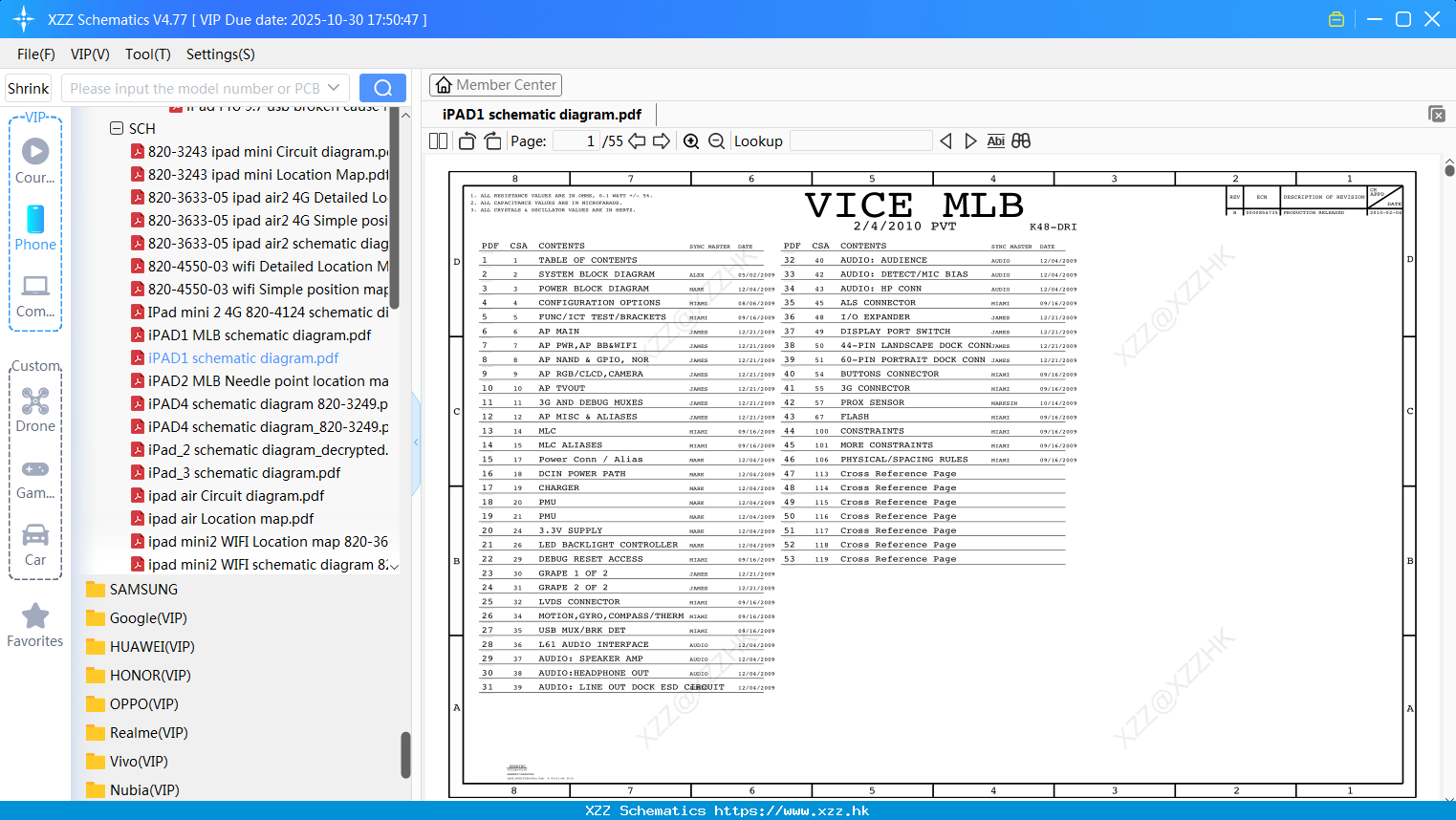The width and height of the screenshot is (1456, 820).
Task: Click the page number field
Action: point(576,141)
